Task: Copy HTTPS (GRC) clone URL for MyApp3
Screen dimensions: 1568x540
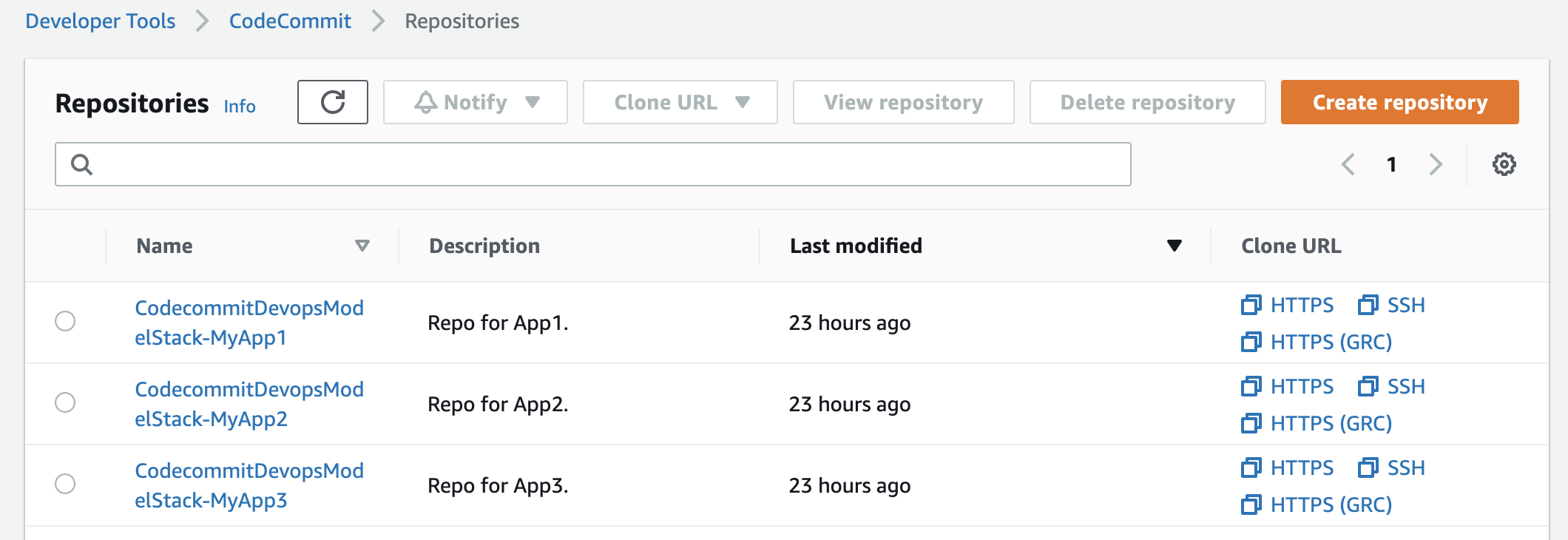Action: pos(1317,504)
